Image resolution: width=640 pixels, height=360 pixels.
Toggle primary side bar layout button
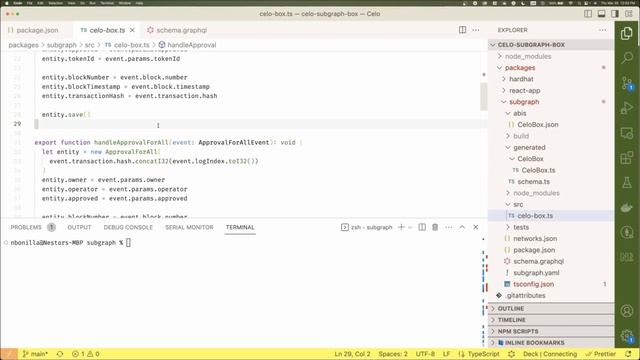[x=588, y=13]
